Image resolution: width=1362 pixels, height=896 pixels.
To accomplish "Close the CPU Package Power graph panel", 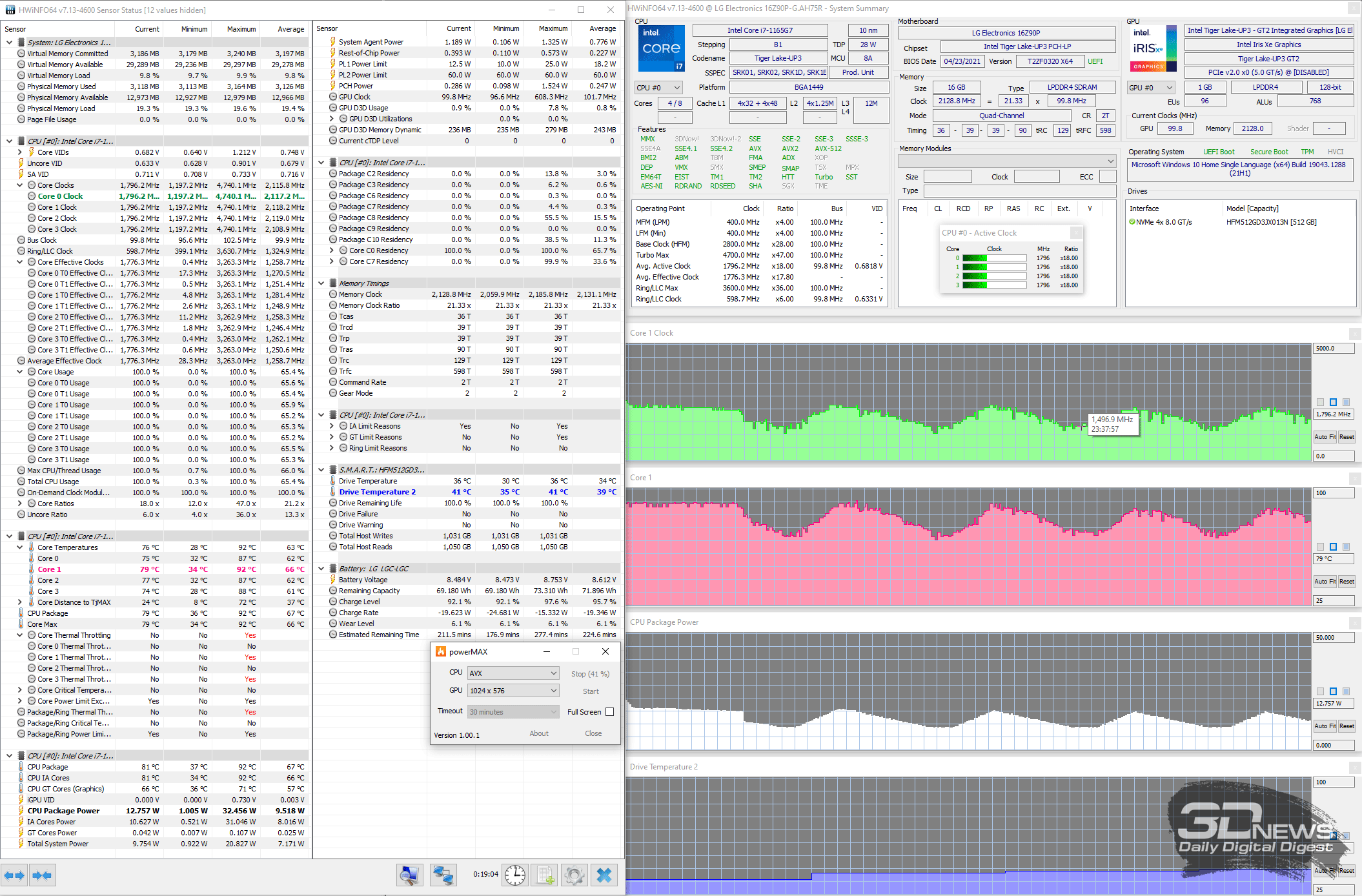I will click(x=1354, y=622).
